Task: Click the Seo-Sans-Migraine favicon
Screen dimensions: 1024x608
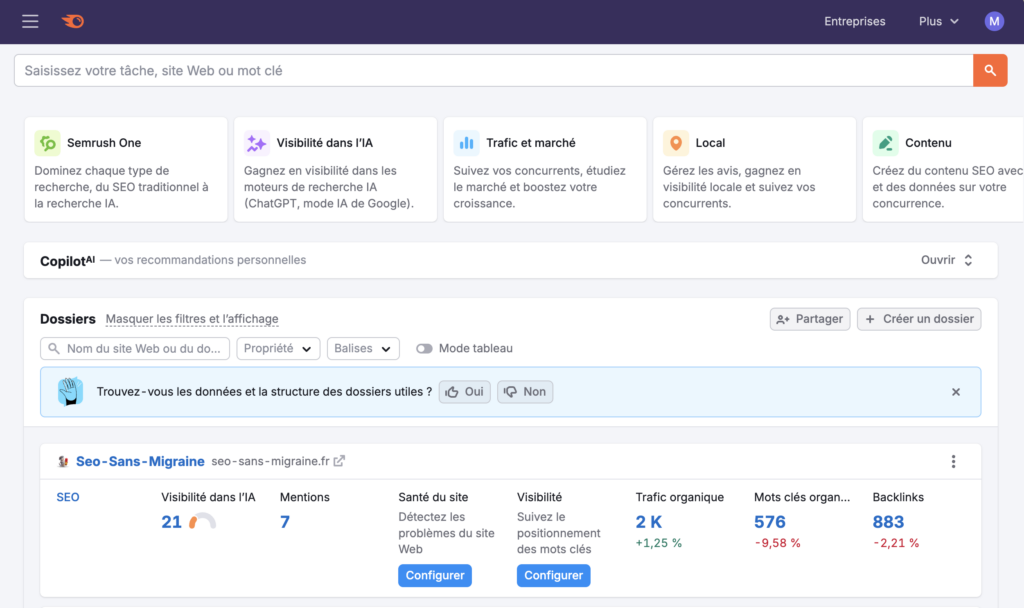Action: point(63,462)
